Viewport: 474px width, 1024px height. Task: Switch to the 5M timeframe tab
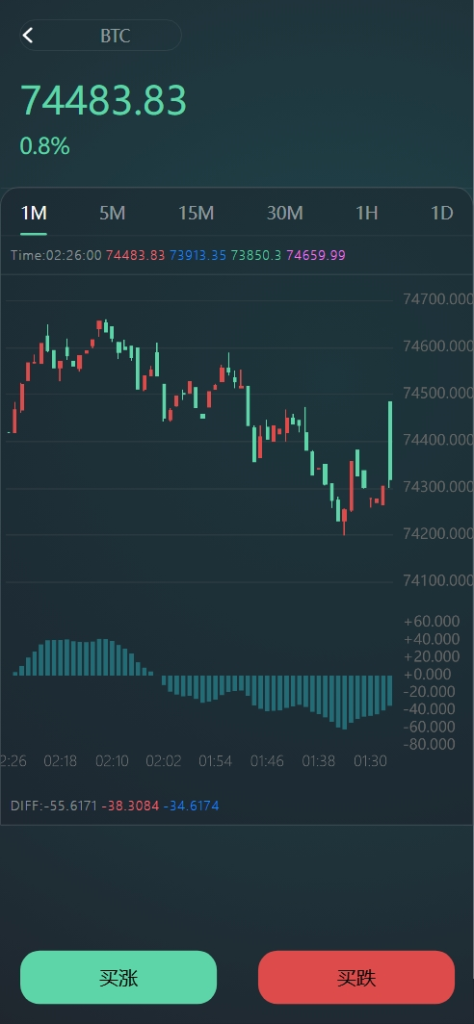112,213
